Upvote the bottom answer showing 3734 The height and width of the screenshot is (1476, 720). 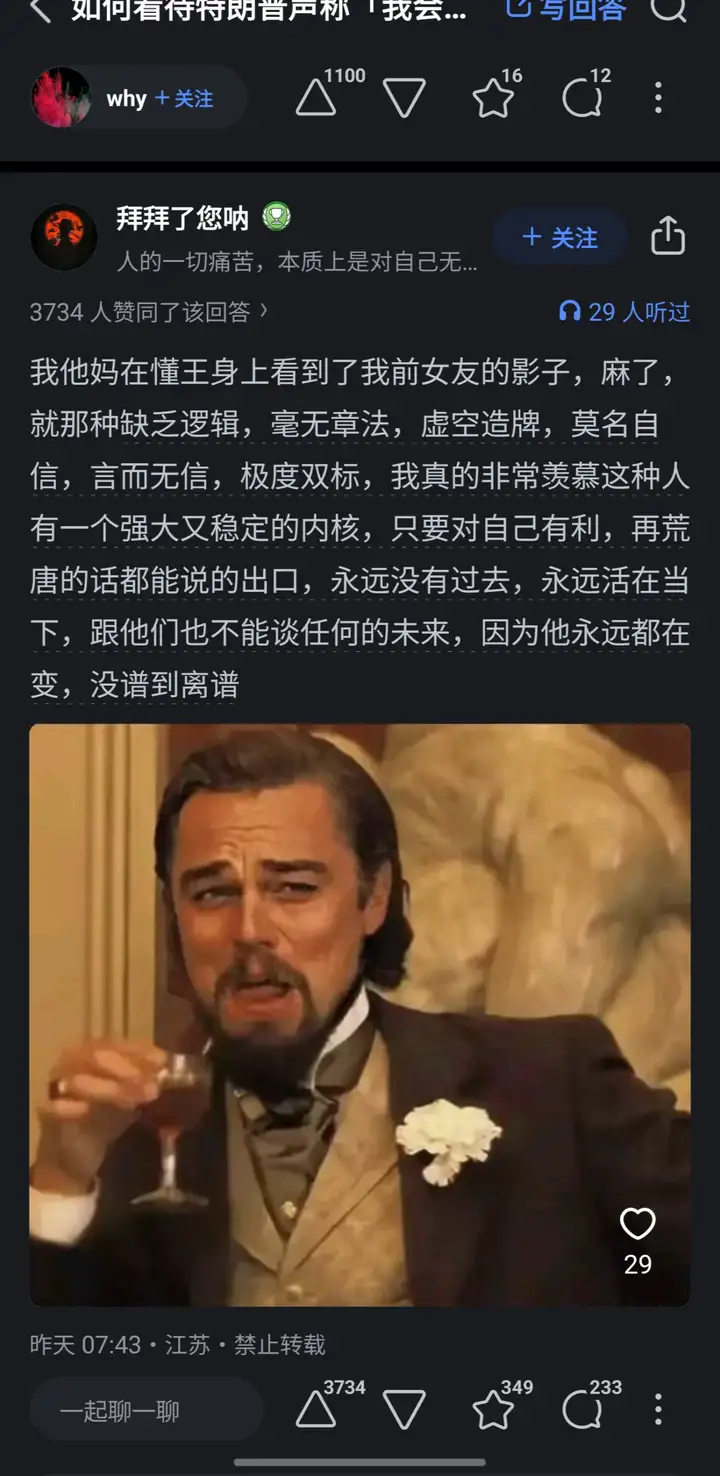click(316, 1410)
